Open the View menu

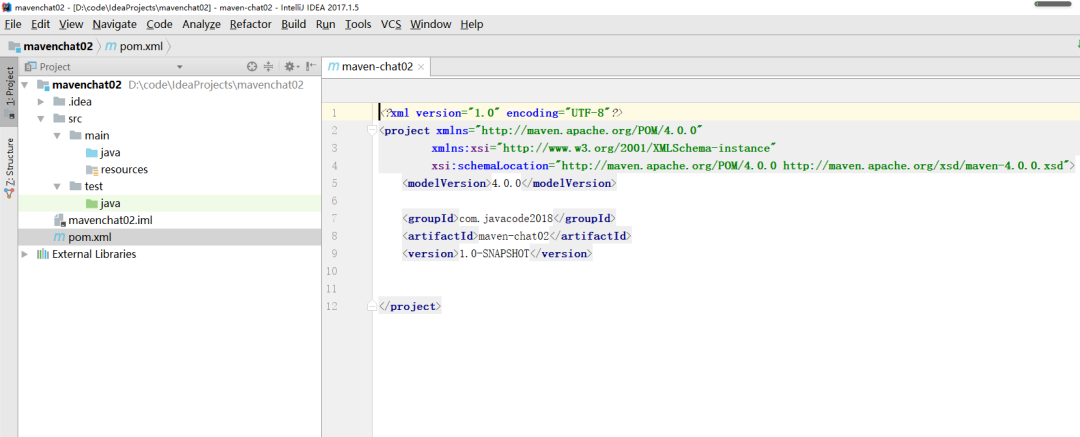pos(71,24)
